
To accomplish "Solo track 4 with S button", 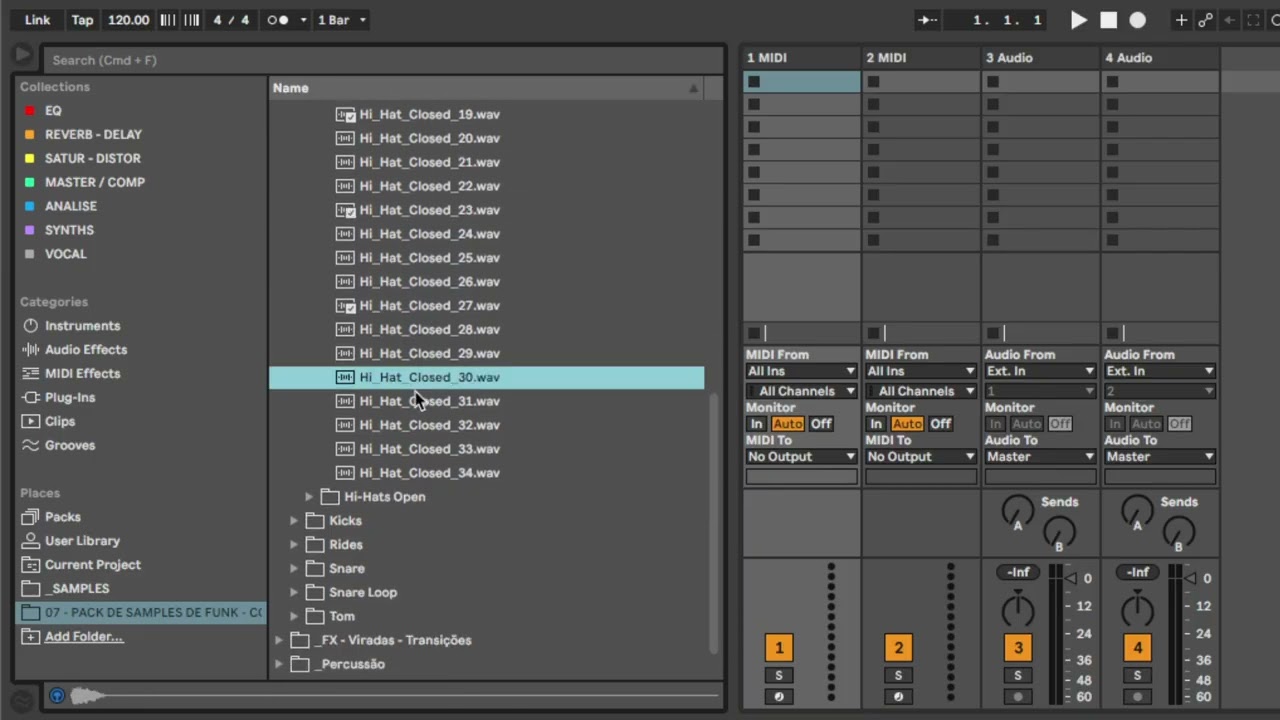I will click(x=1137, y=676).
